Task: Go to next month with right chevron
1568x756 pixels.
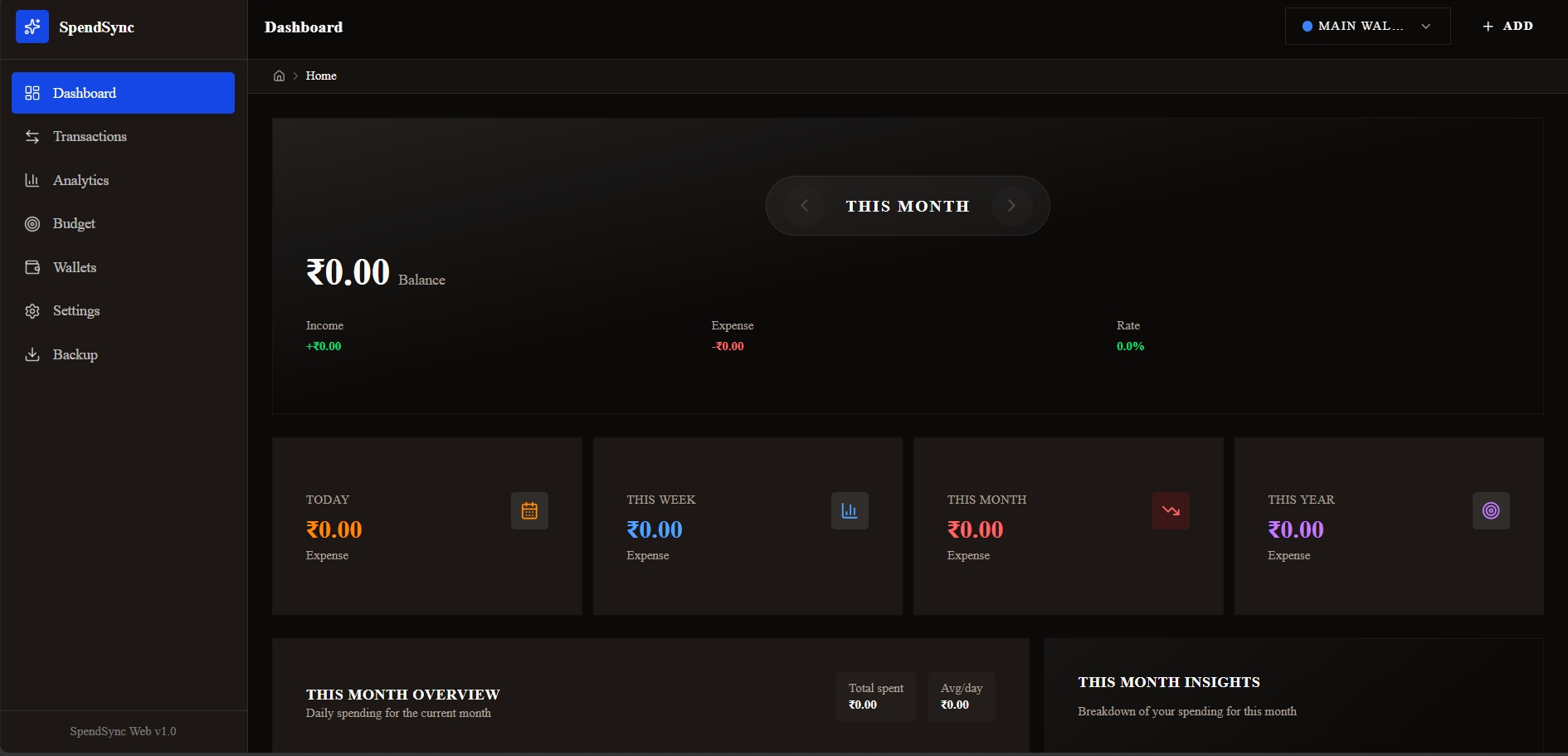Action: [x=1011, y=206]
